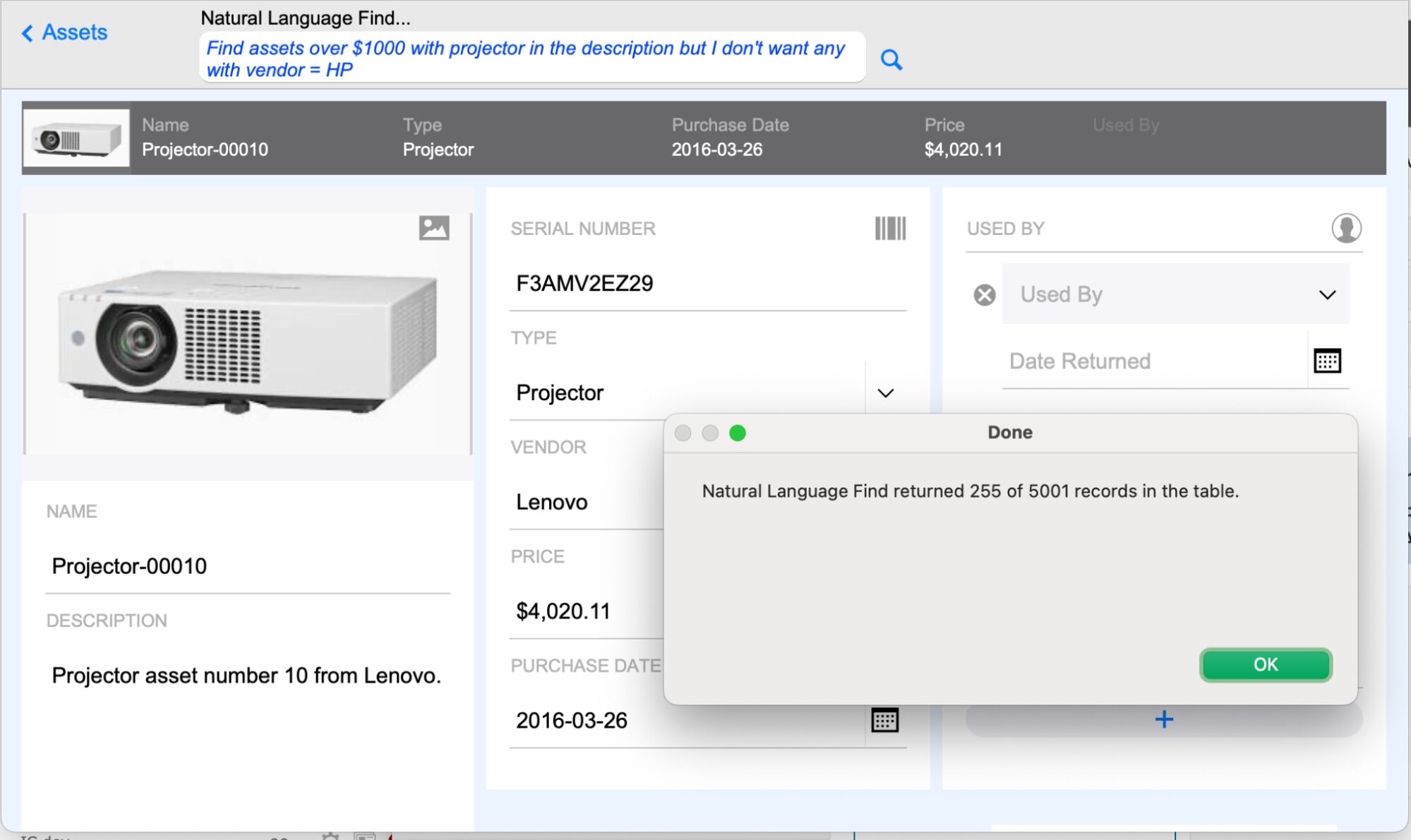Click the plus button to add an entry
The height and width of the screenshot is (840, 1411).
click(x=1163, y=719)
